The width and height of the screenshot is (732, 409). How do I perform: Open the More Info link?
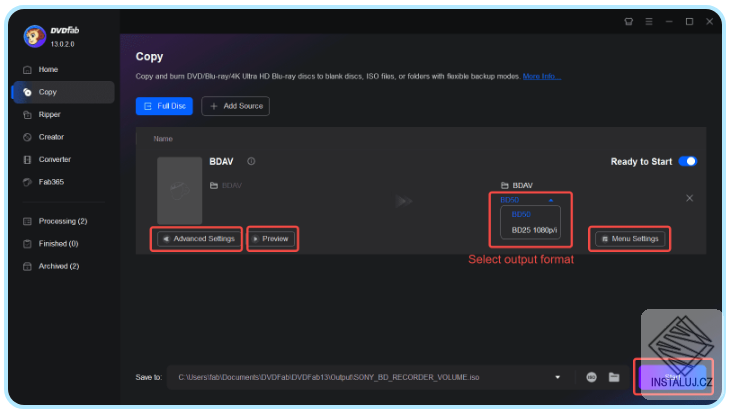point(542,76)
